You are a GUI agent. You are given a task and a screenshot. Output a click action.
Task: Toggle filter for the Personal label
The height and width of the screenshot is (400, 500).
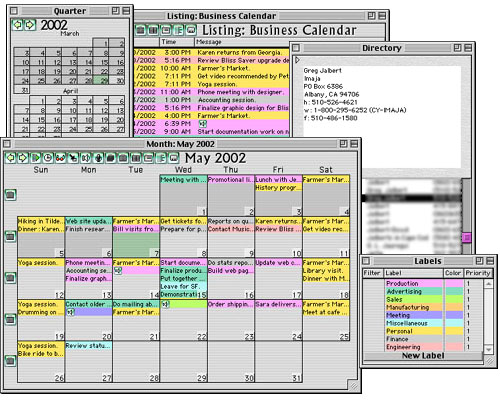click(373, 331)
